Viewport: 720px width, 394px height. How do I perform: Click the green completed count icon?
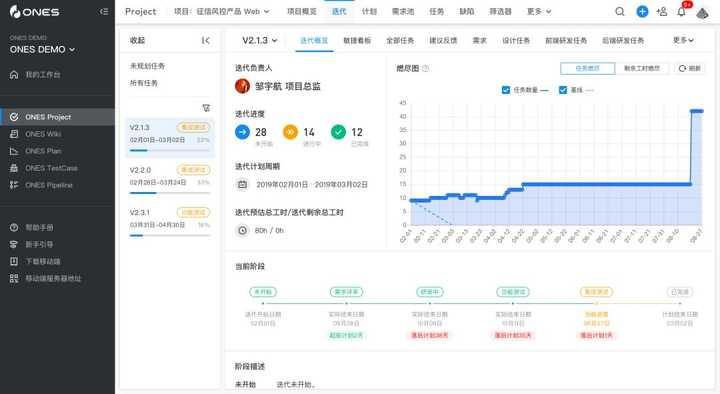pos(338,132)
